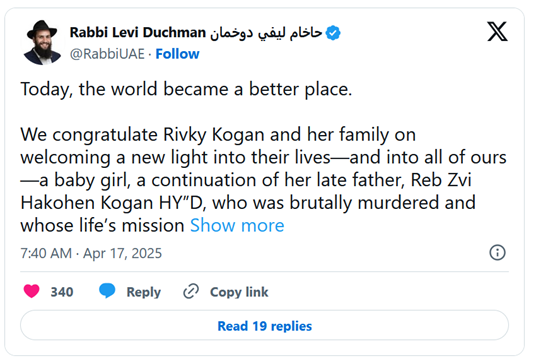Click the Rabbi Levi Duchman display name
The height and width of the screenshot is (361, 536).
[x=138, y=33]
